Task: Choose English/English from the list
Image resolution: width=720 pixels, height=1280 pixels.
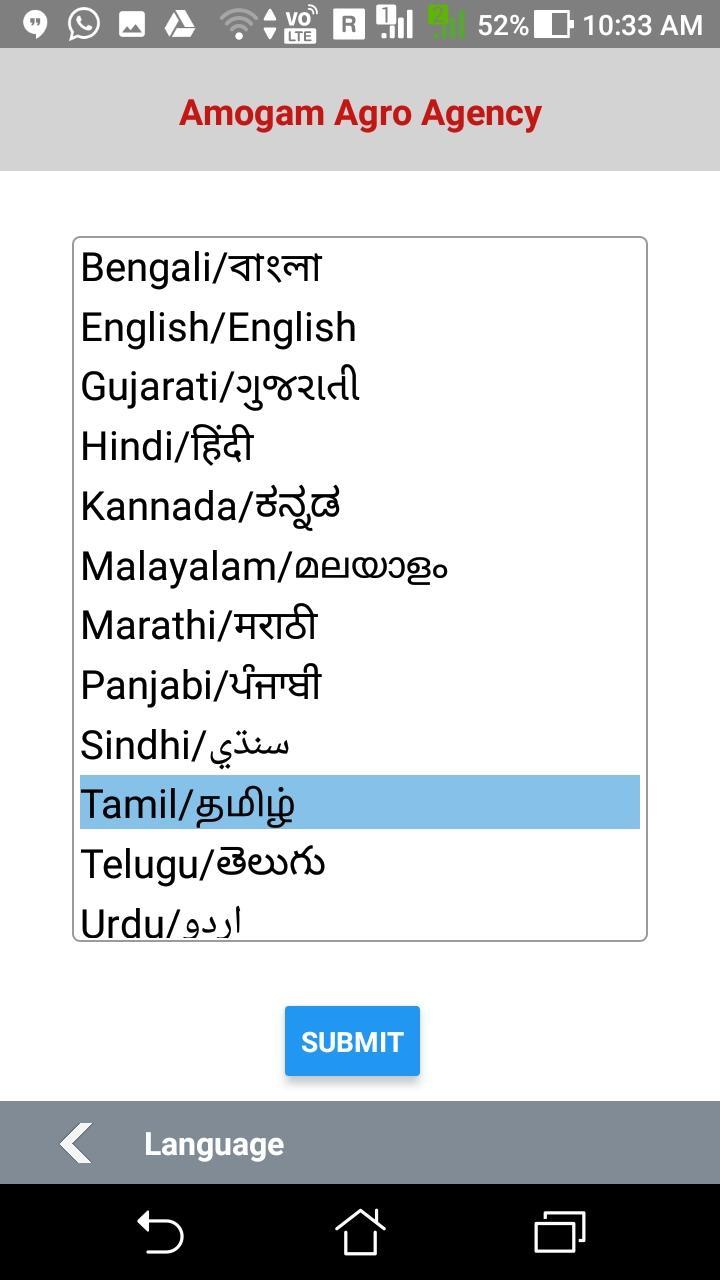Action: point(360,328)
